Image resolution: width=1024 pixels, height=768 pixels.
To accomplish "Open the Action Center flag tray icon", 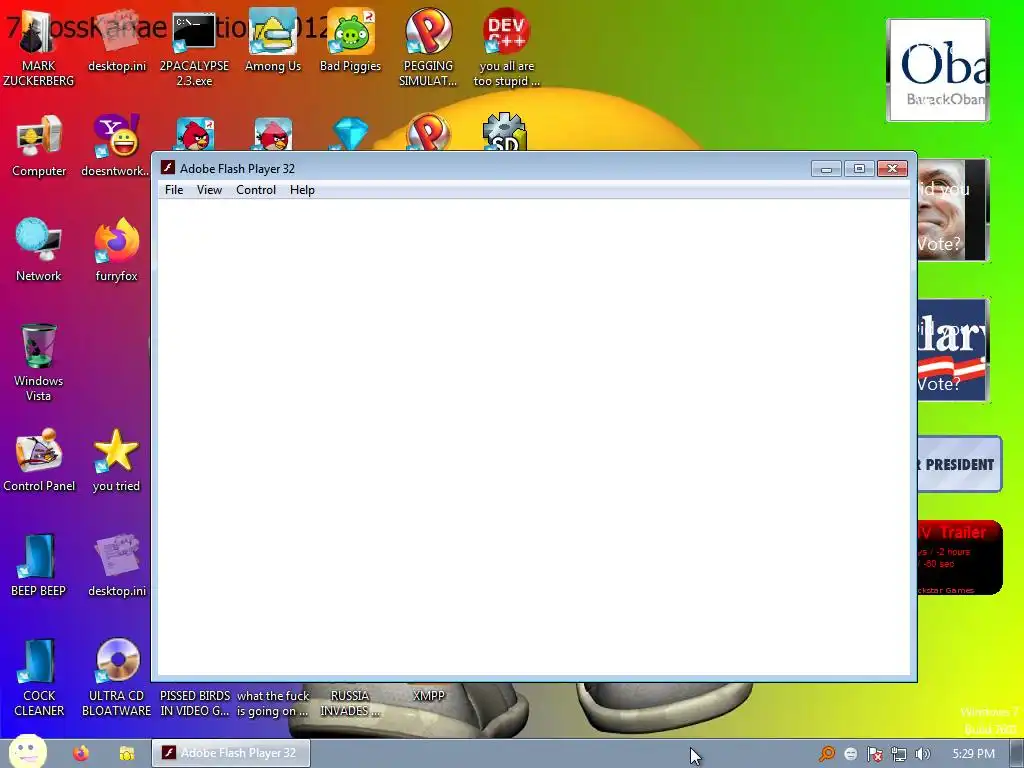I will 874,754.
